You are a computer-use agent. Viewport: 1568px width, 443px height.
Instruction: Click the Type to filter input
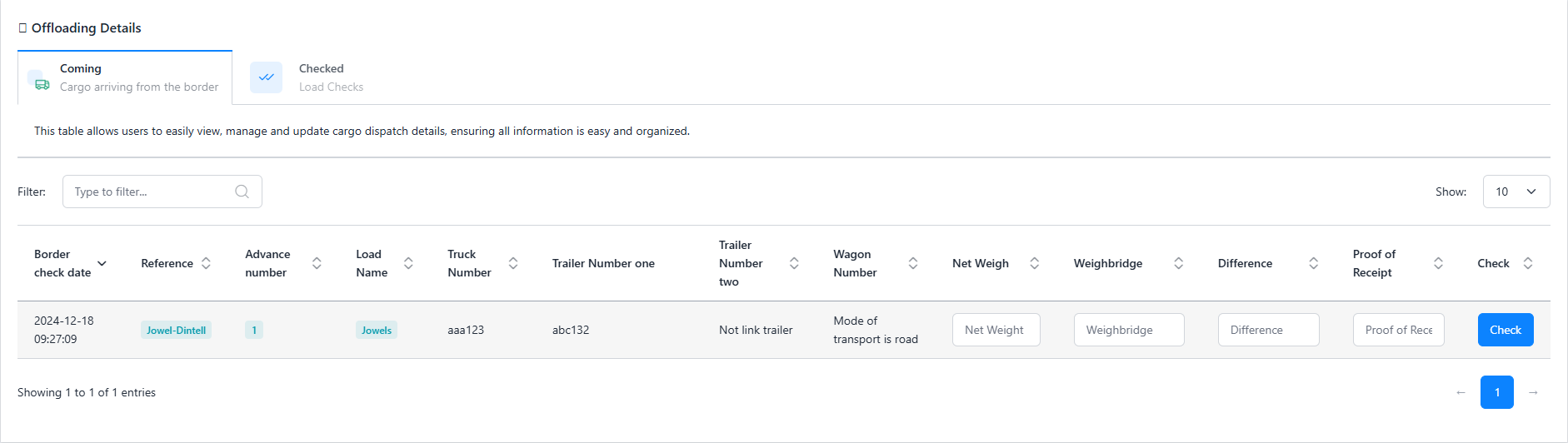coord(150,192)
